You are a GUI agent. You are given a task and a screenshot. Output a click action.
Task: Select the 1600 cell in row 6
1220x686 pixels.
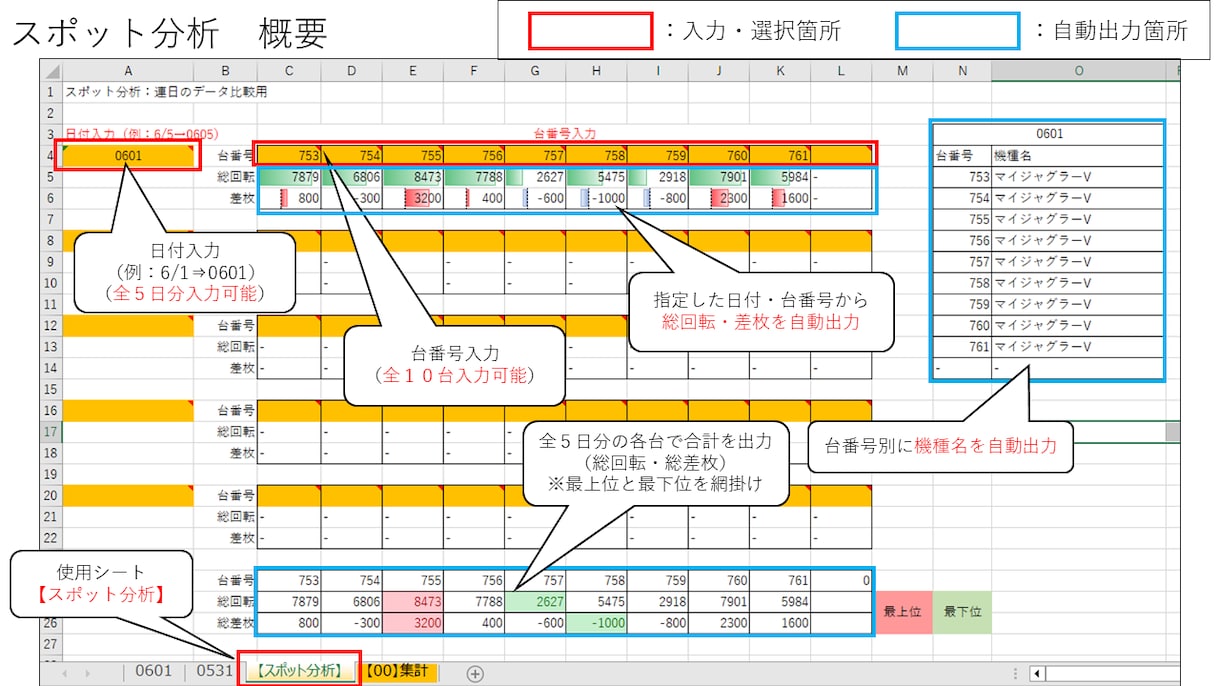[780, 198]
